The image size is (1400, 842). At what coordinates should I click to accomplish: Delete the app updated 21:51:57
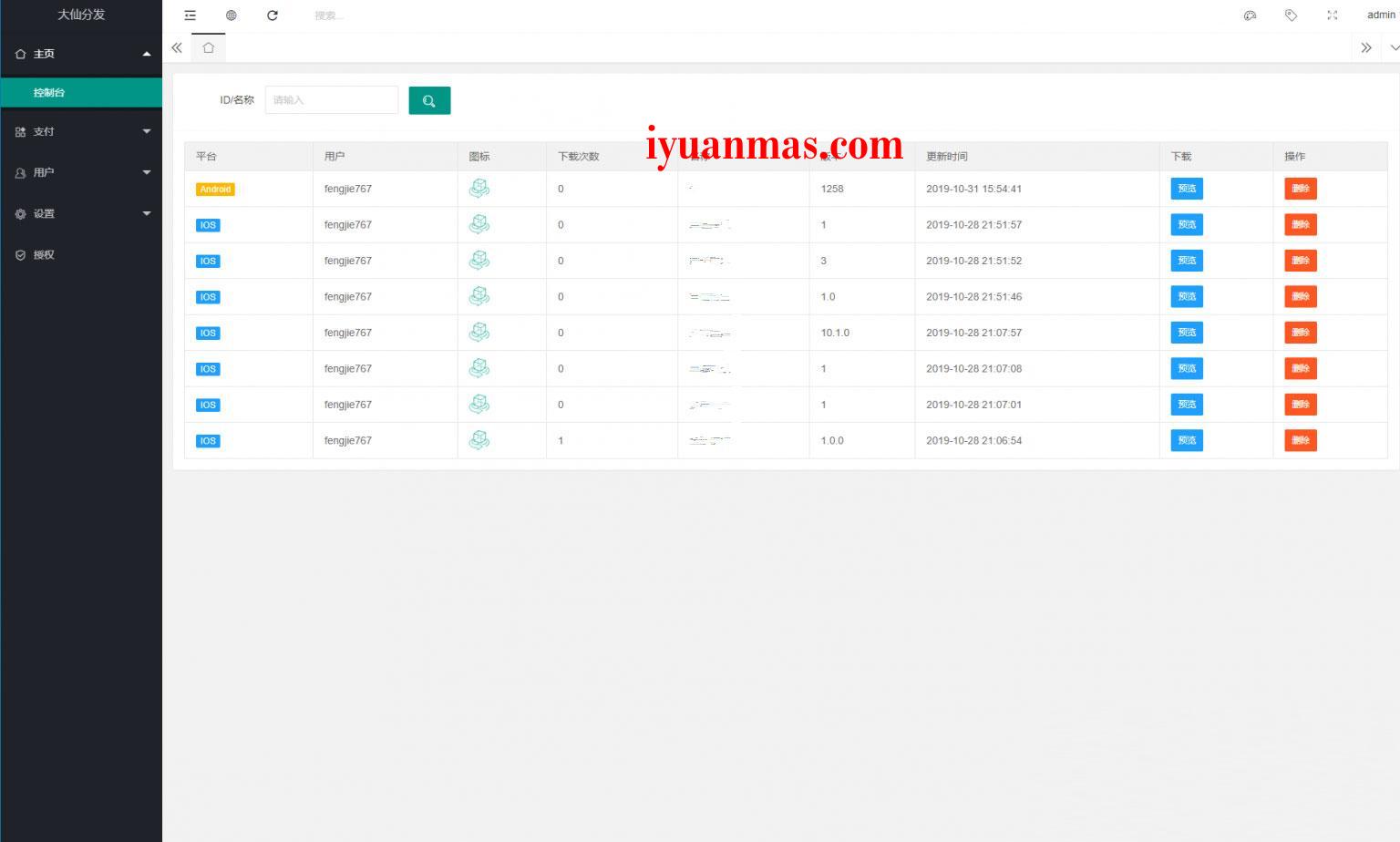1301,224
